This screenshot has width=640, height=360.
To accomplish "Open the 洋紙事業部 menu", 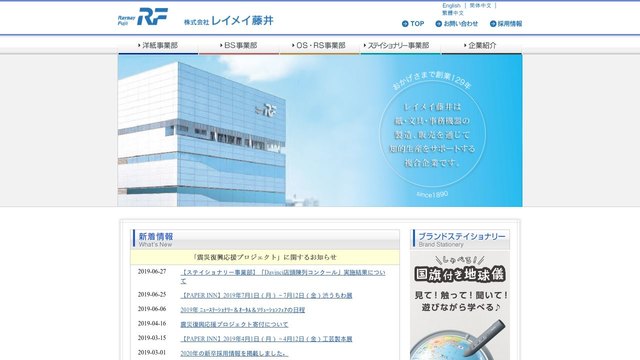I will [158, 45].
